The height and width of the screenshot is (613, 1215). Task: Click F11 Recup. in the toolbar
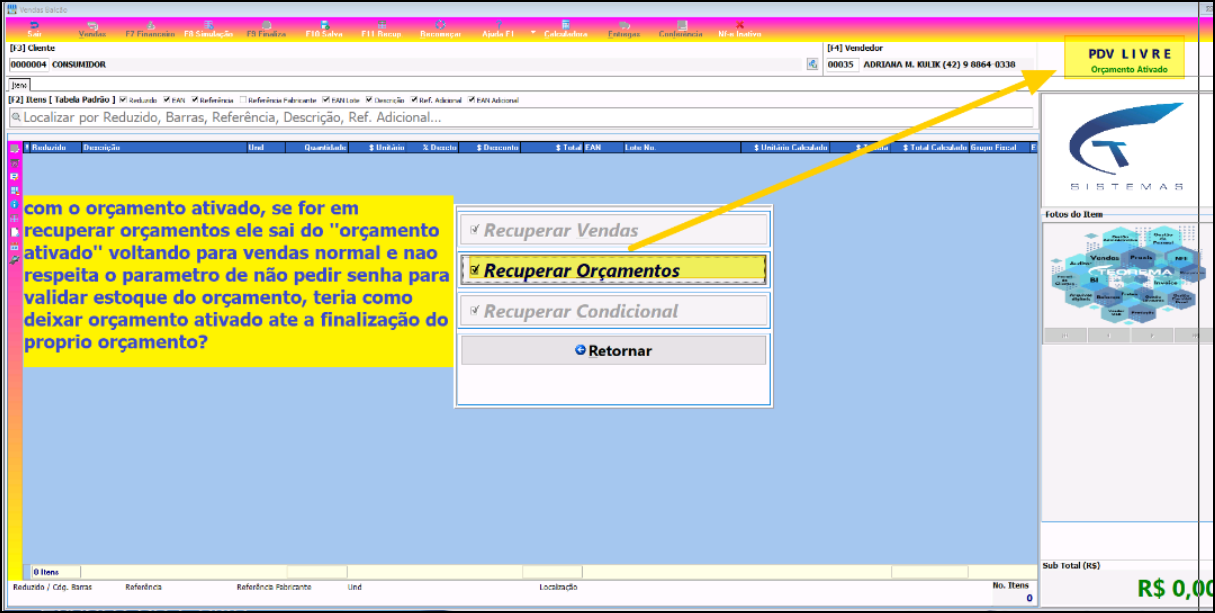(381, 29)
